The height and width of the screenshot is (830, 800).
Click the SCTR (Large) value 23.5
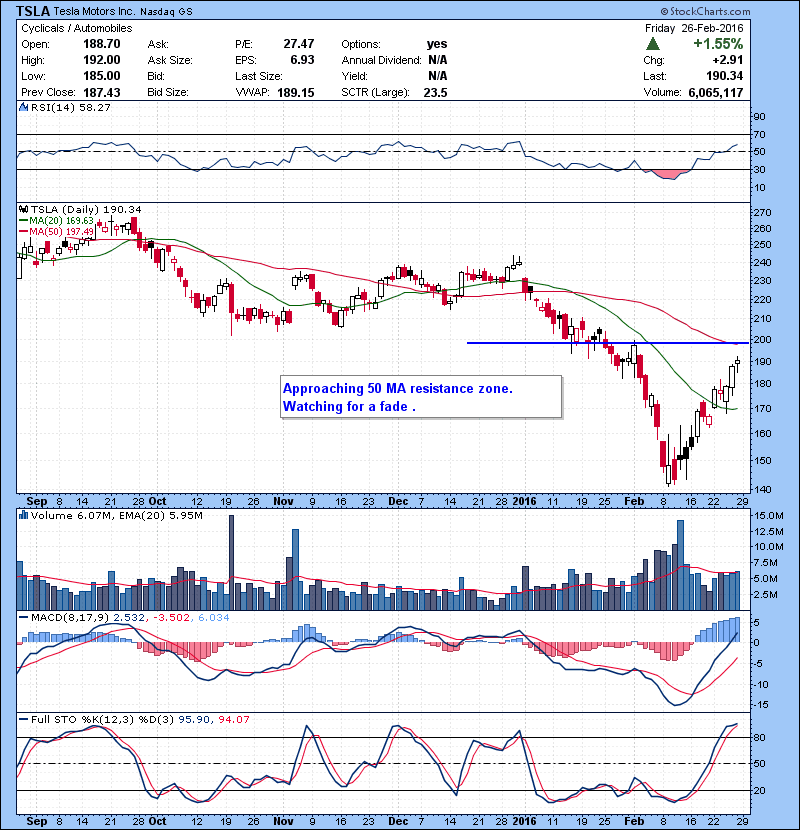(x=435, y=93)
